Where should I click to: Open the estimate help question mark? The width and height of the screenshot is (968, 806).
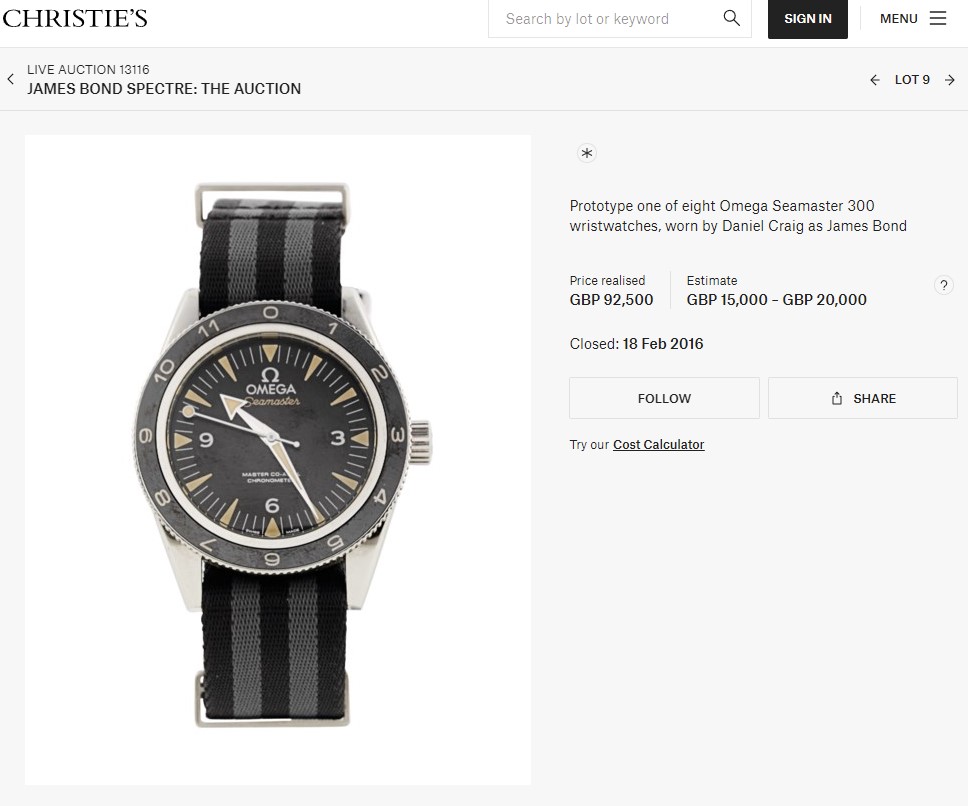click(x=943, y=285)
